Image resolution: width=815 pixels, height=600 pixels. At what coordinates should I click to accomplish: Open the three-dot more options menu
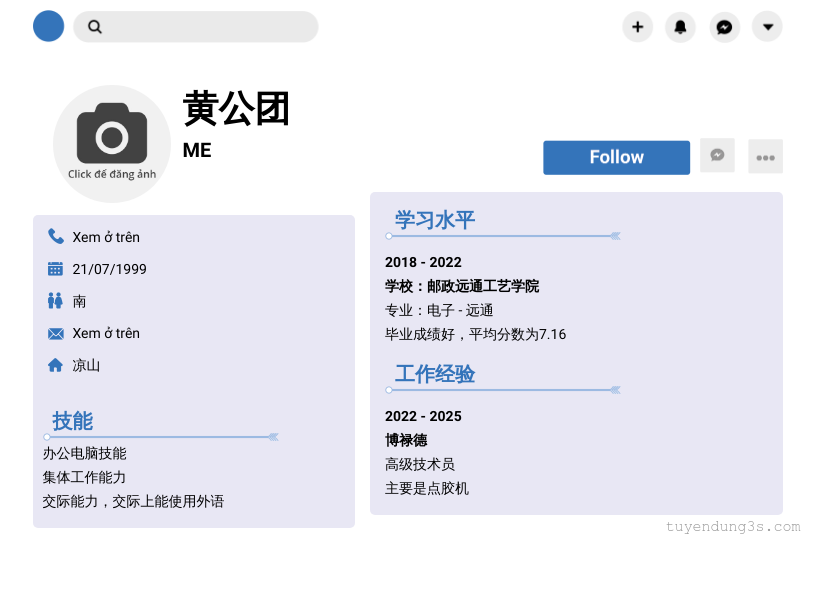click(765, 157)
